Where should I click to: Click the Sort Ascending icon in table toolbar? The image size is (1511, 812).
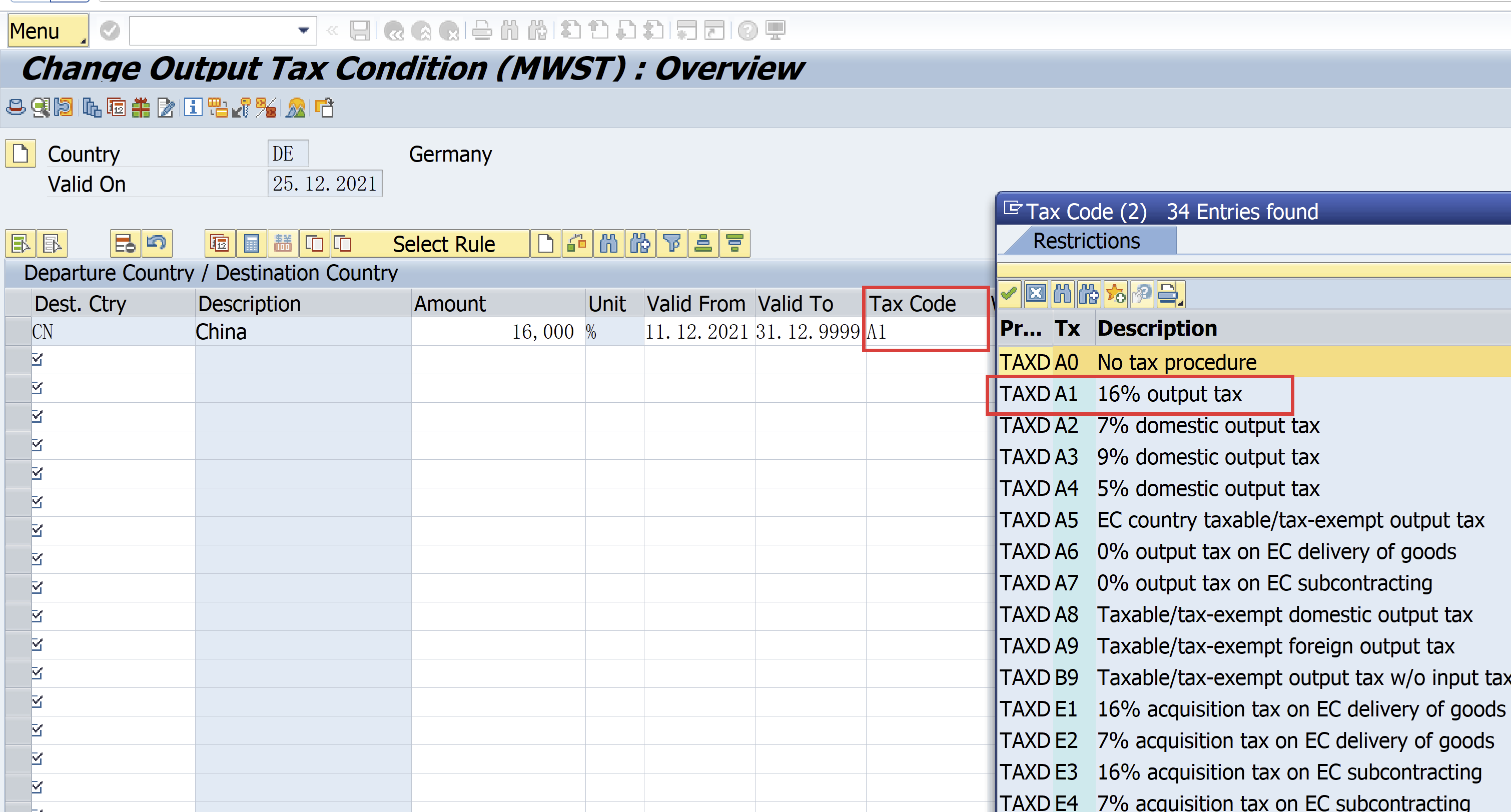pos(703,244)
